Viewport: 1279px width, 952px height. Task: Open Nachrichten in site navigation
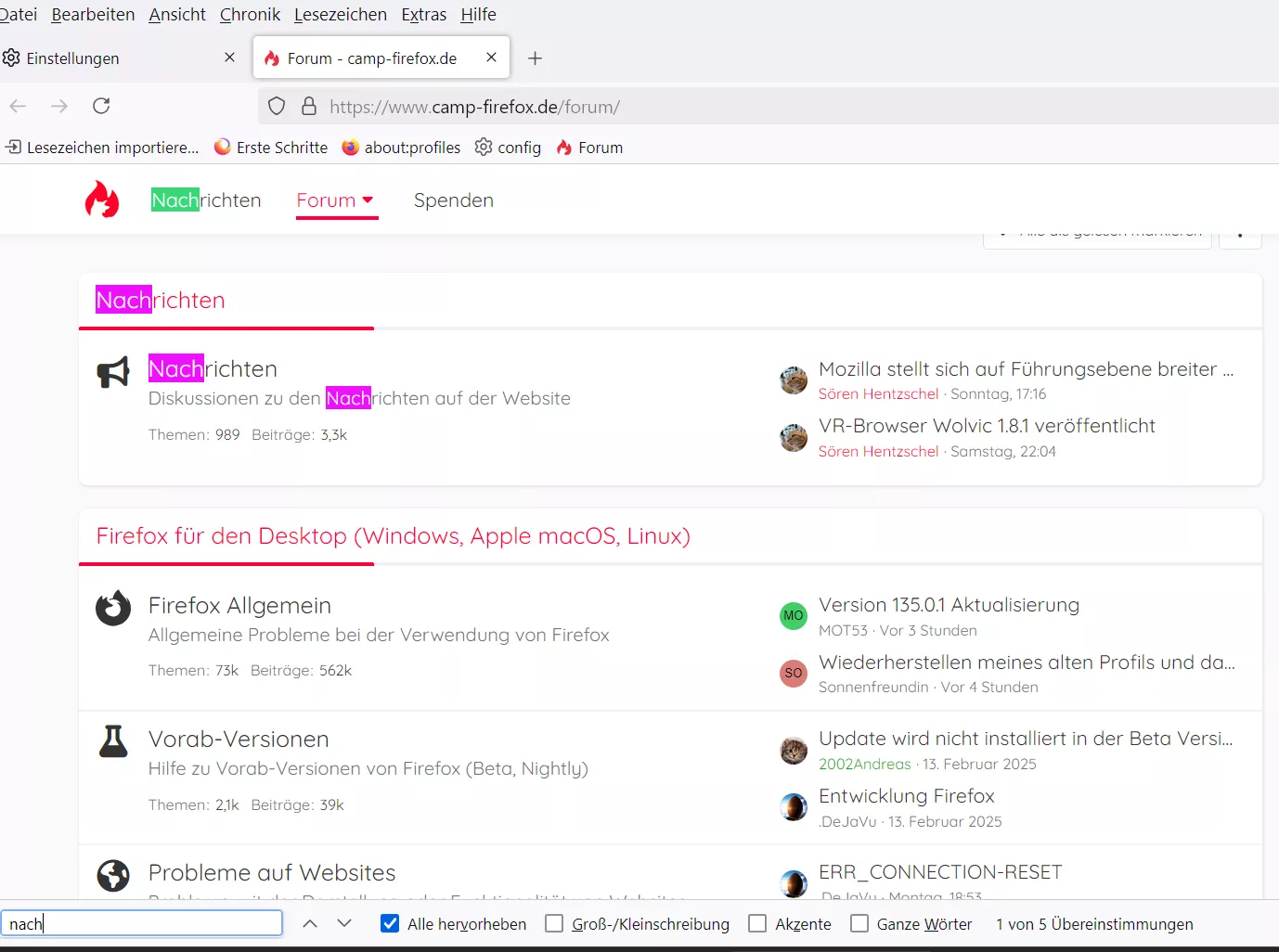[x=206, y=200]
